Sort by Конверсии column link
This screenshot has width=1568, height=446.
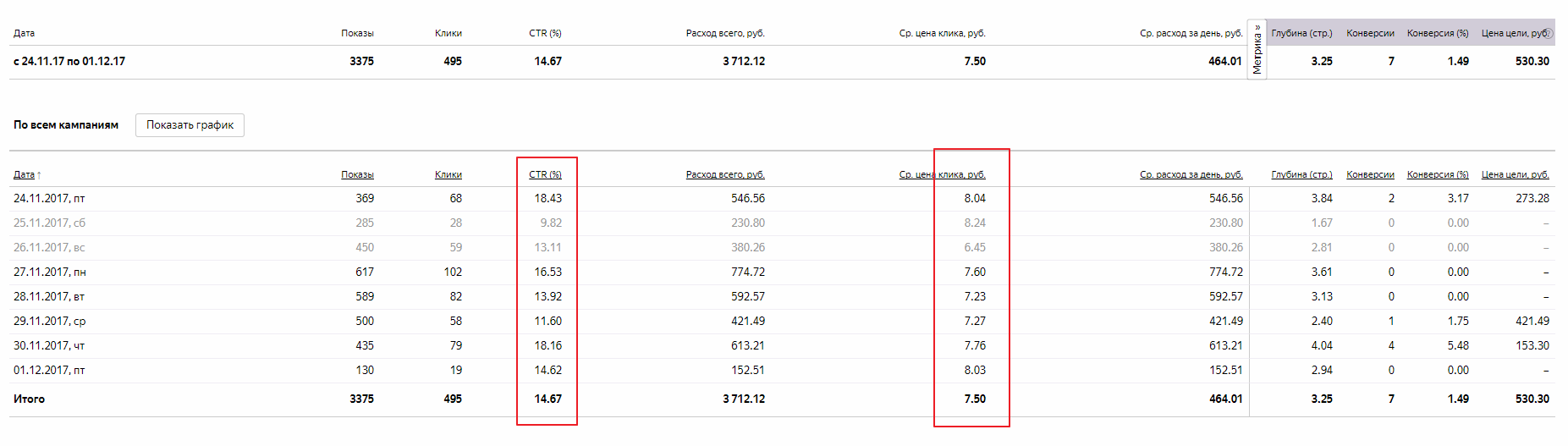(1370, 174)
